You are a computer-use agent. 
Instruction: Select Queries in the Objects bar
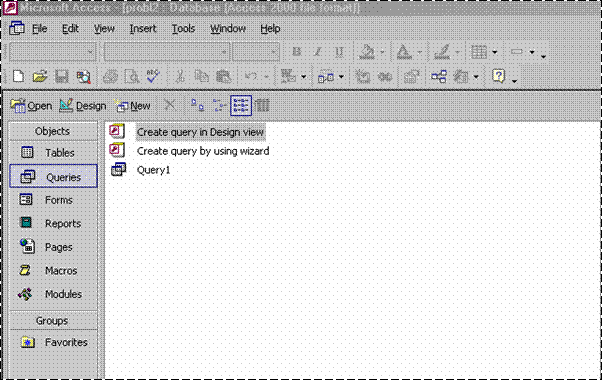[53, 176]
